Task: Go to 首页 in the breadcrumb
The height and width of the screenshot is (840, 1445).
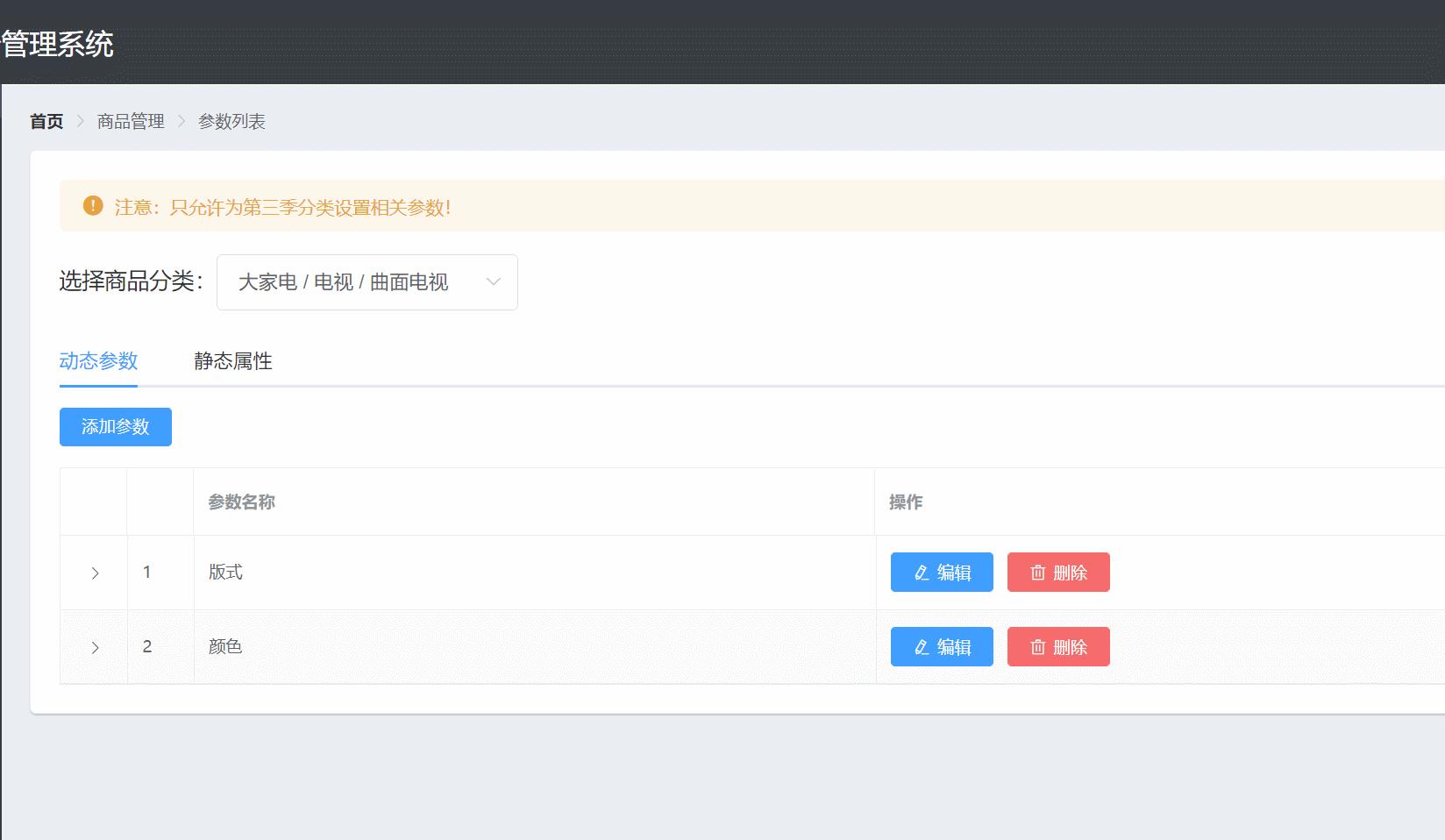Action: [46, 122]
